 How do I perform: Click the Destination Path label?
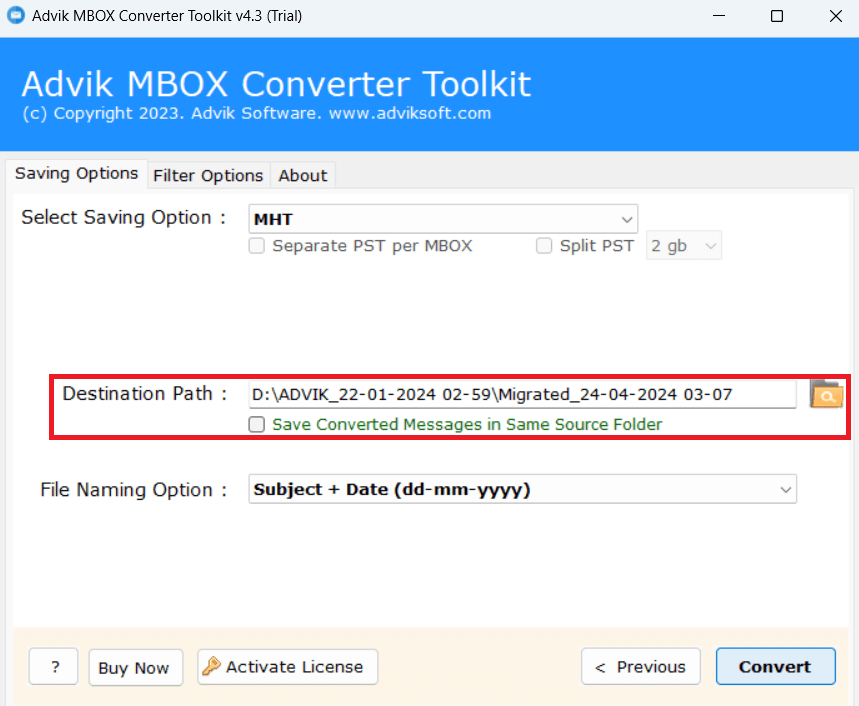[145, 394]
